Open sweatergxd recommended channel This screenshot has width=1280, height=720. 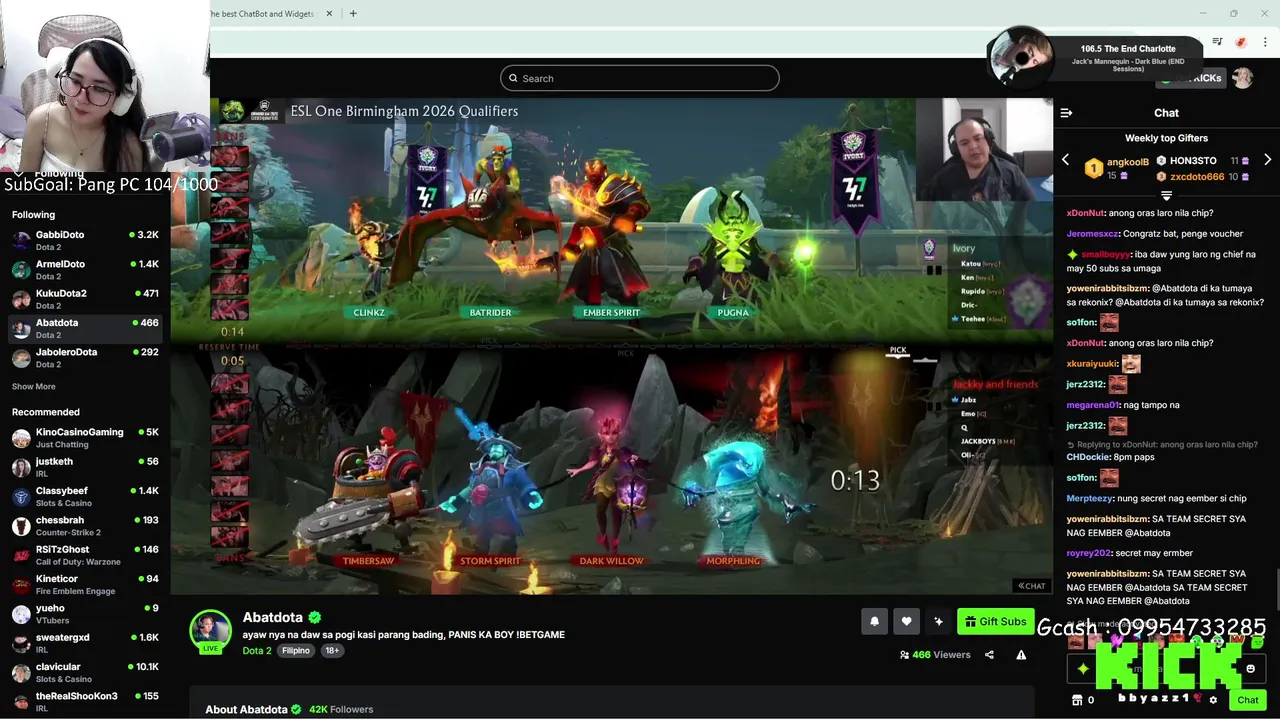pyautogui.click(x=85, y=643)
